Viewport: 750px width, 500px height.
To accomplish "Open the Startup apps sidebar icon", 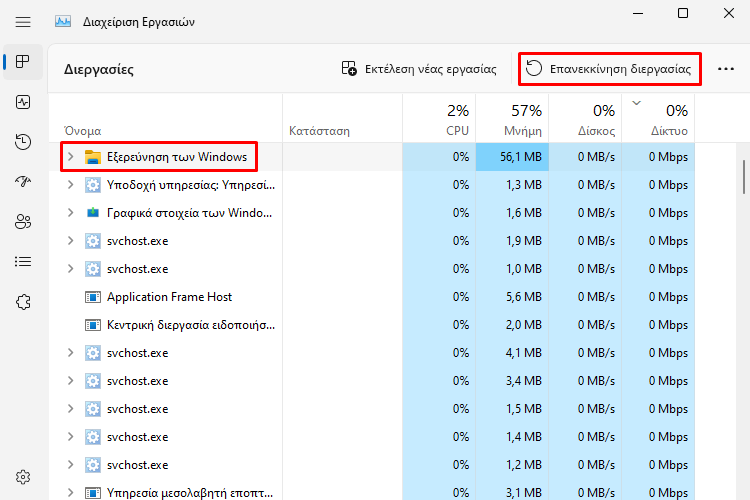I will (22, 181).
